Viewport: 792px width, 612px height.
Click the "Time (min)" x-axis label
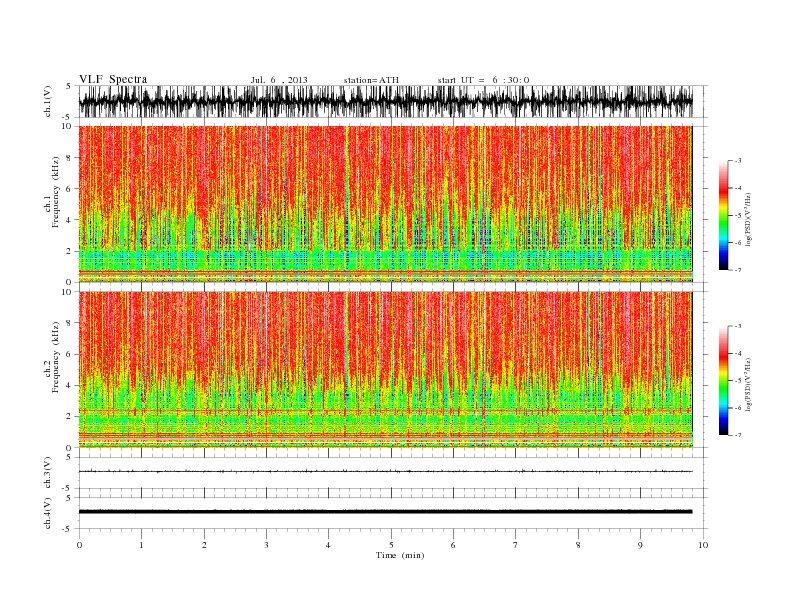[400, 555]
